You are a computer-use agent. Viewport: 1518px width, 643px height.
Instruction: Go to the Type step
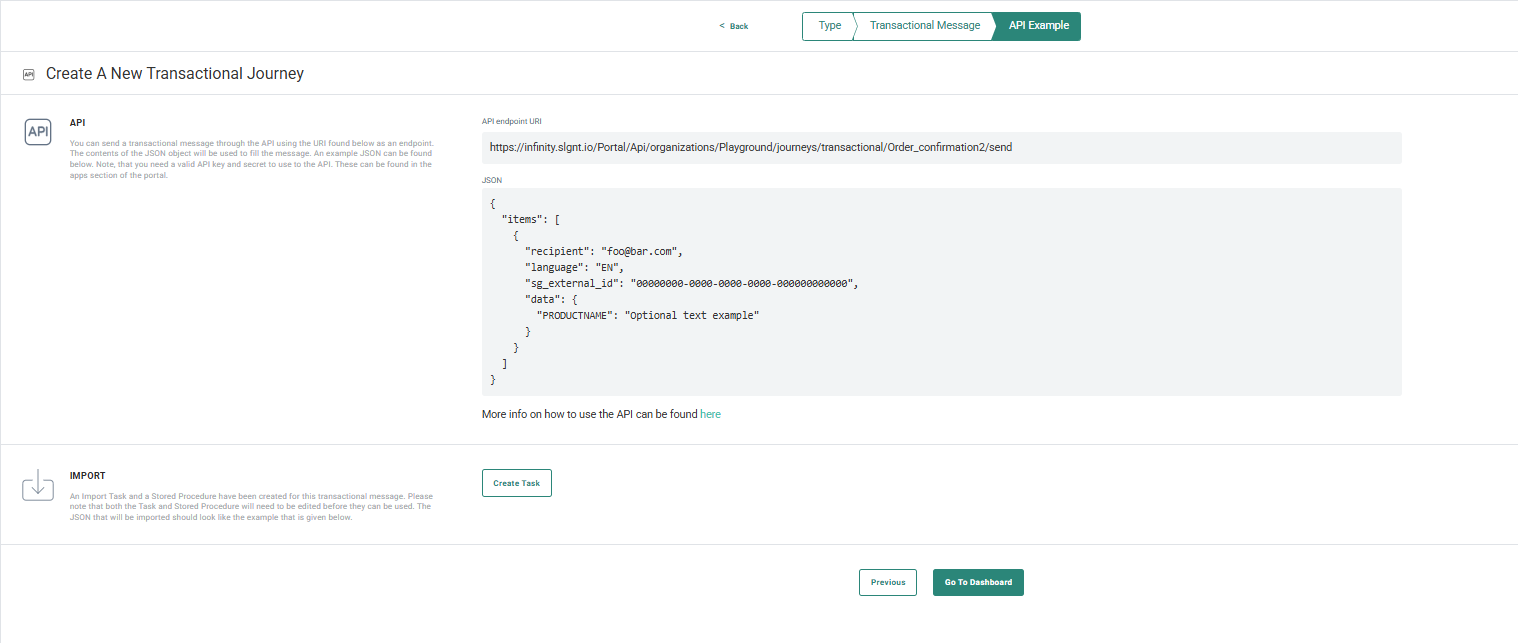[829, 26]
